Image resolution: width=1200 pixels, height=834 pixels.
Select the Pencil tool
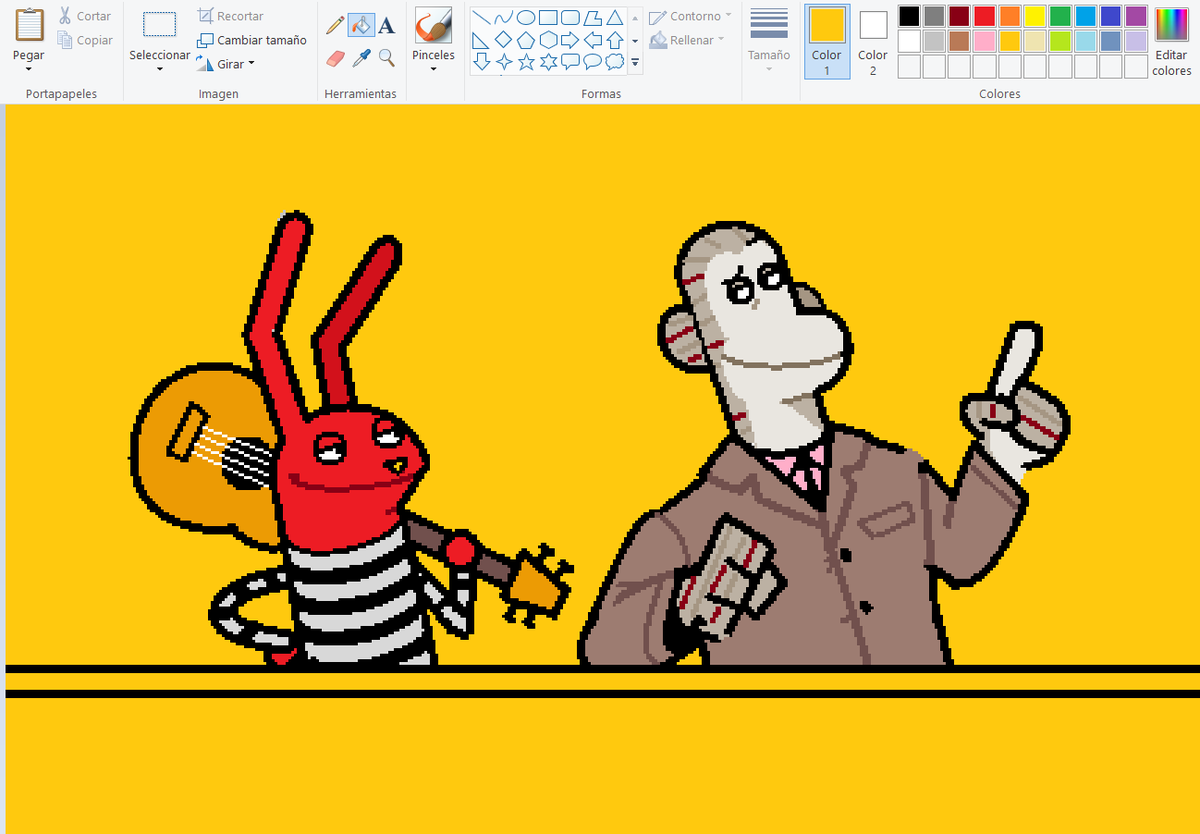click(336, 26)
